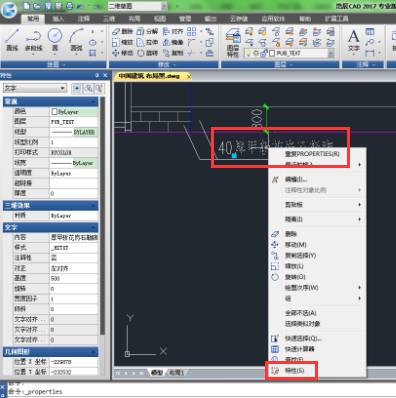This screenshot has height=398, width=396.
Task: Click the Move (移动) tool in ribbon
Action: pos(122,53)
